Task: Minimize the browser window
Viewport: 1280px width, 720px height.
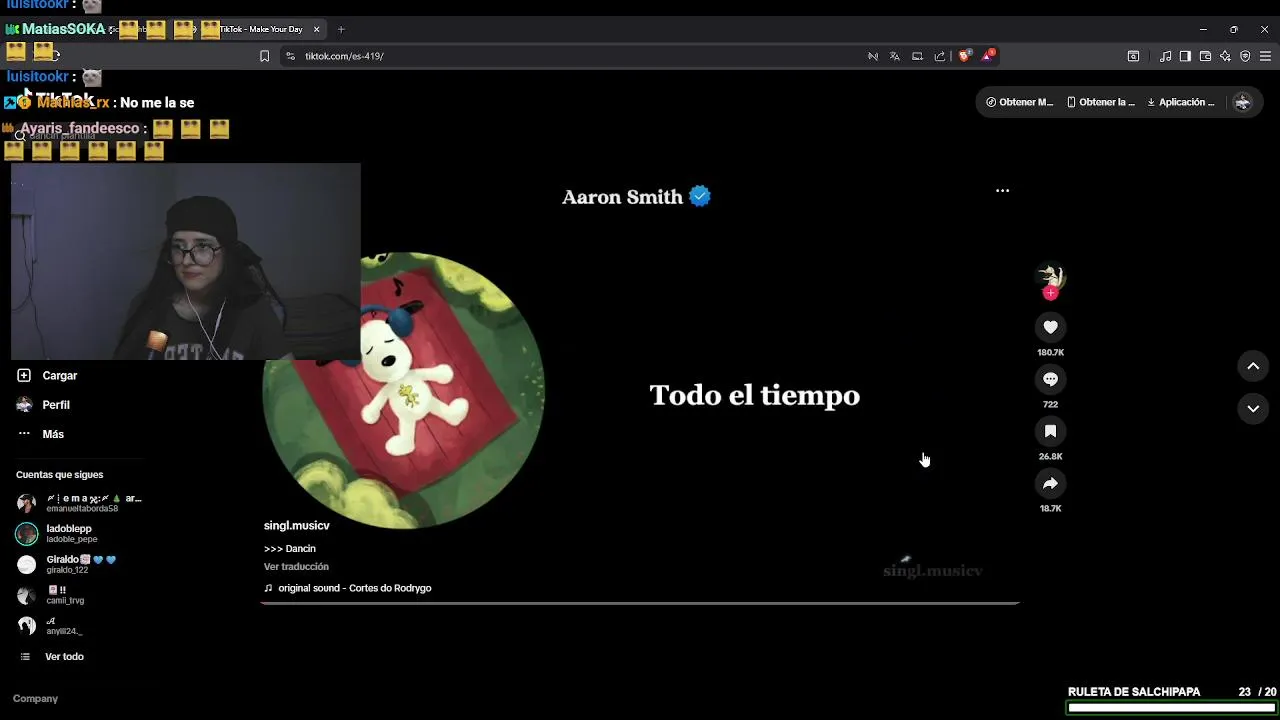Action: 1203,29
